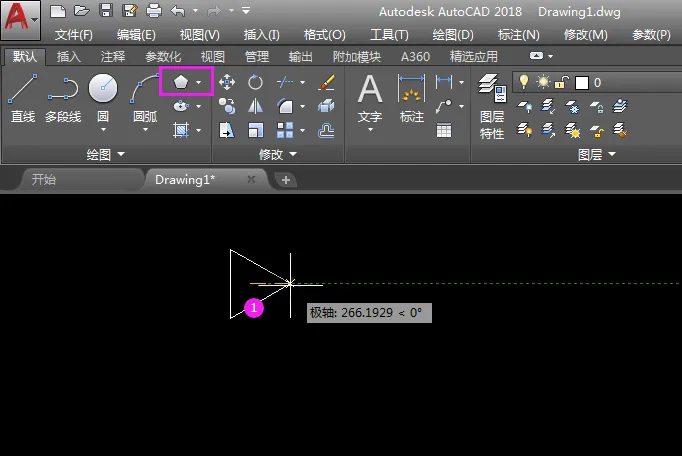The width and height of the screenshot is (682, 456).
Task: Open dropdown arrow next to polygon tool
Action: pos(199,82)
